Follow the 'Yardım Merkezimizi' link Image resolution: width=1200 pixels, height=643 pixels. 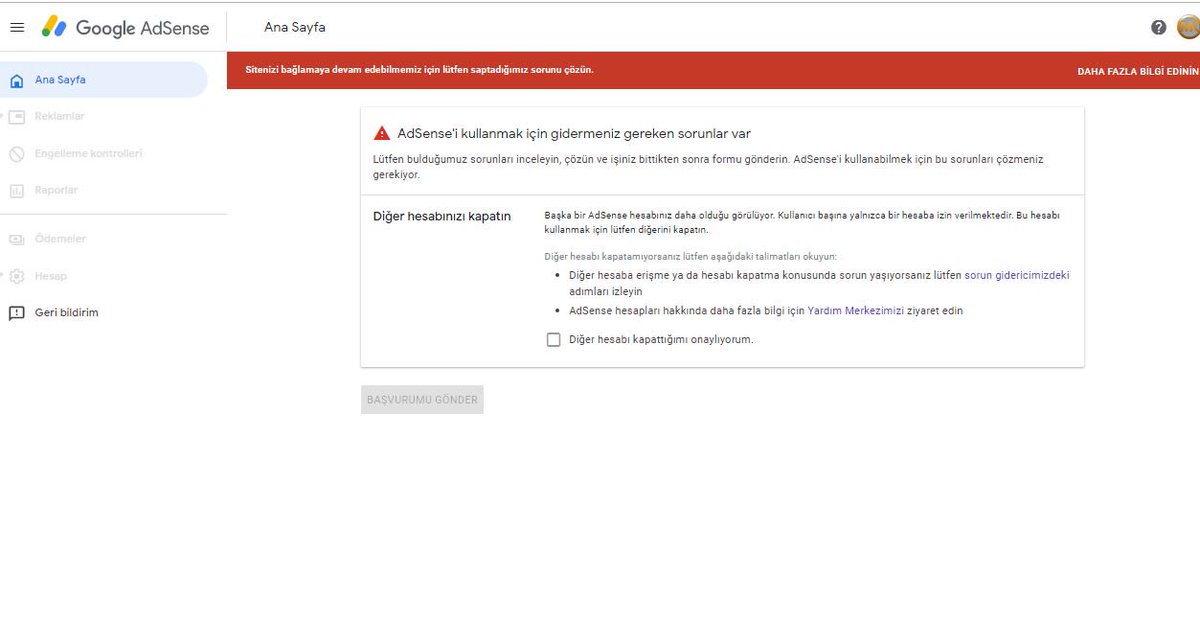[x=855, y=311]
